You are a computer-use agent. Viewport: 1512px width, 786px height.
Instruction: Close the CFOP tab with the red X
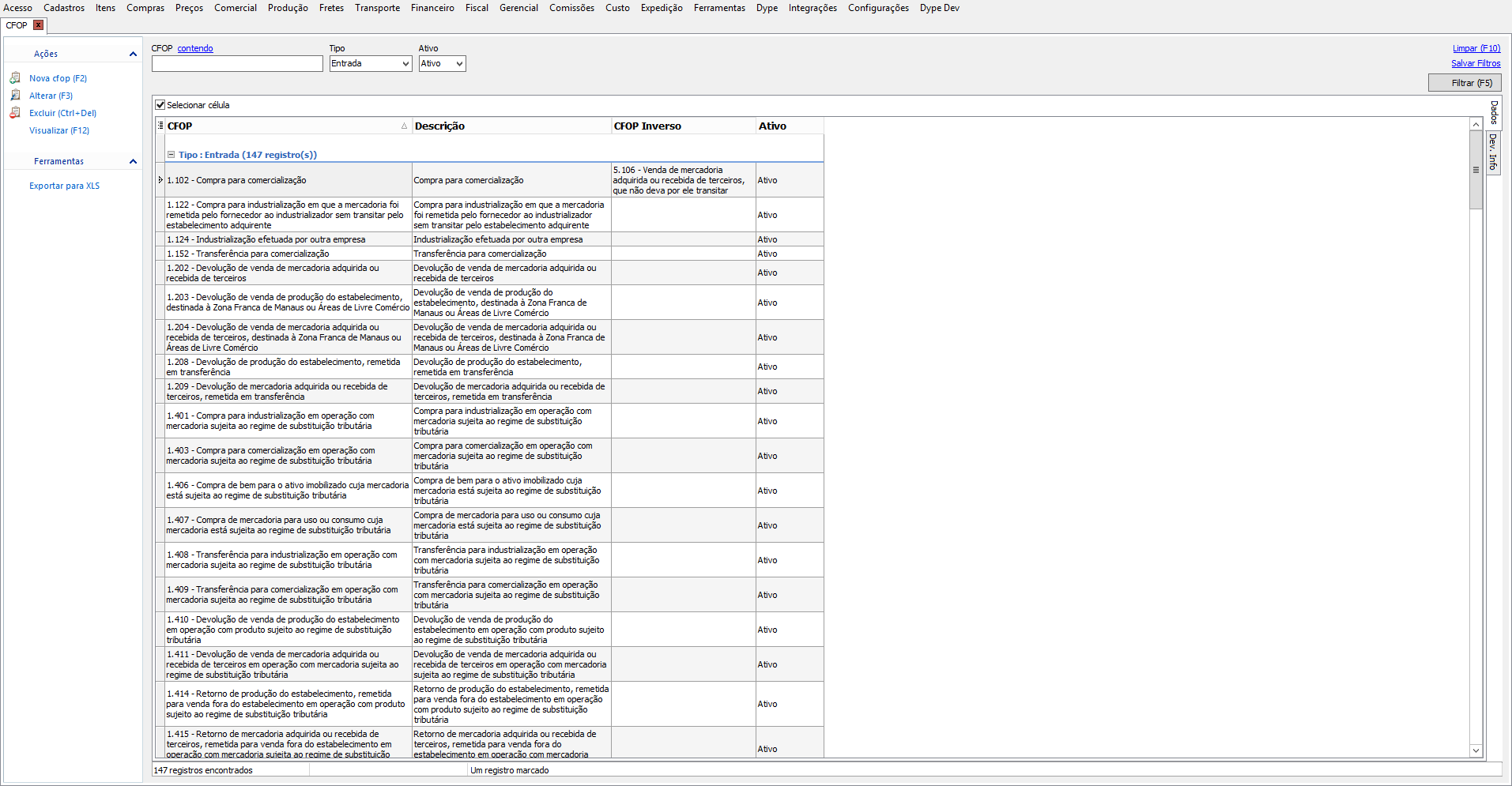38,25
